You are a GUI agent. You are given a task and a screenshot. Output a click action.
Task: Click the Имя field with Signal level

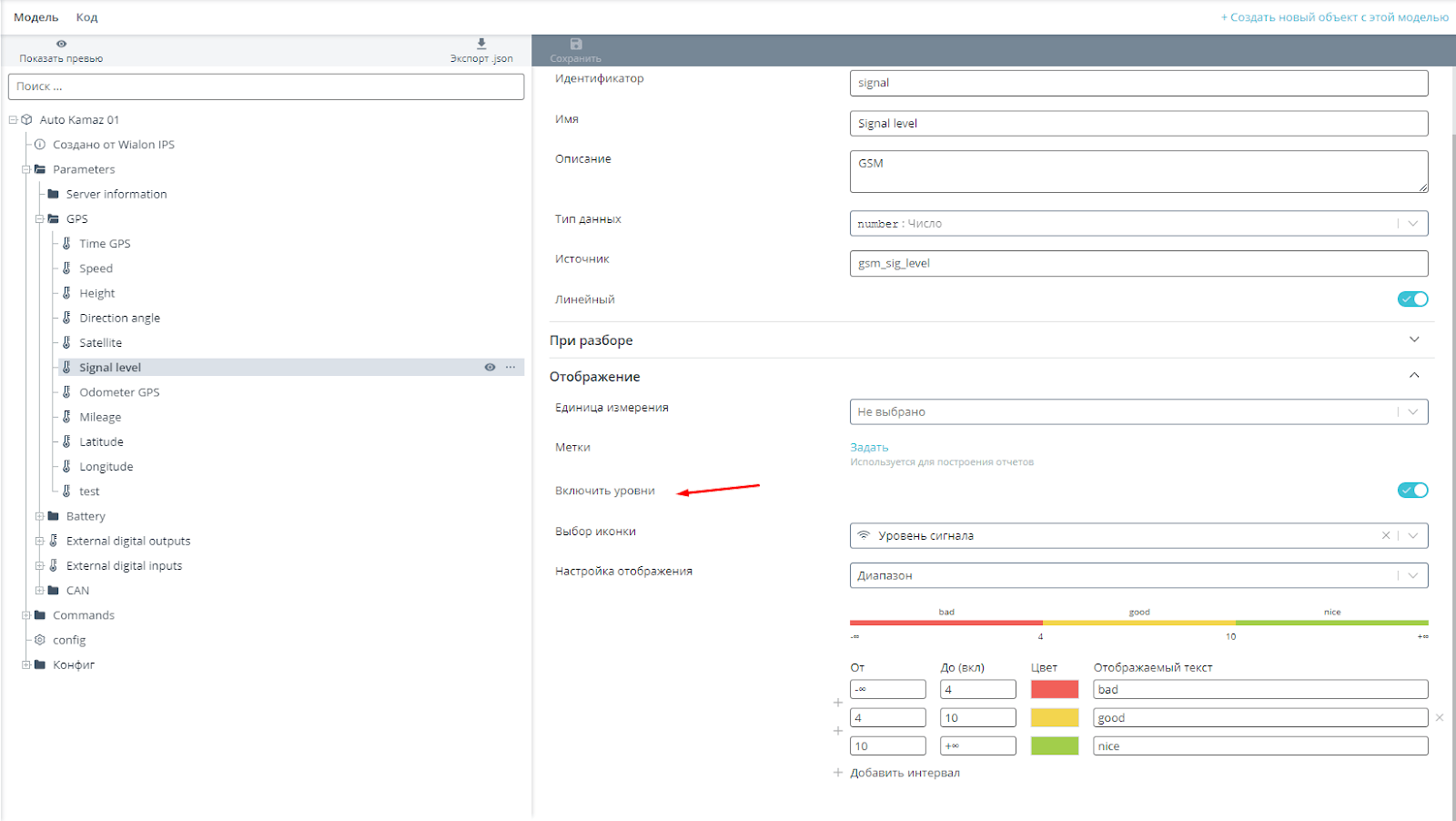point(1138,123)
